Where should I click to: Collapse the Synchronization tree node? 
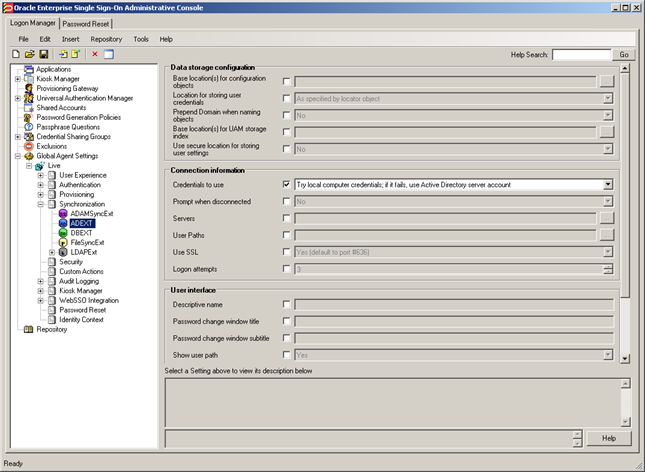click(x=41, y=204)
